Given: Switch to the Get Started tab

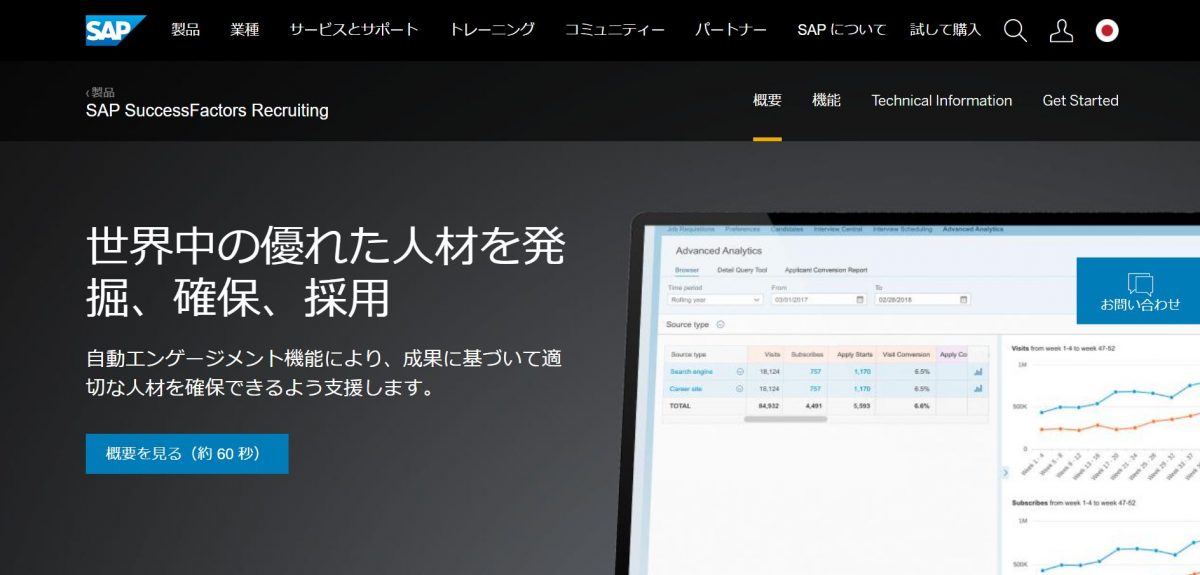Looking at the screenshot, I should coord(1081,100).
